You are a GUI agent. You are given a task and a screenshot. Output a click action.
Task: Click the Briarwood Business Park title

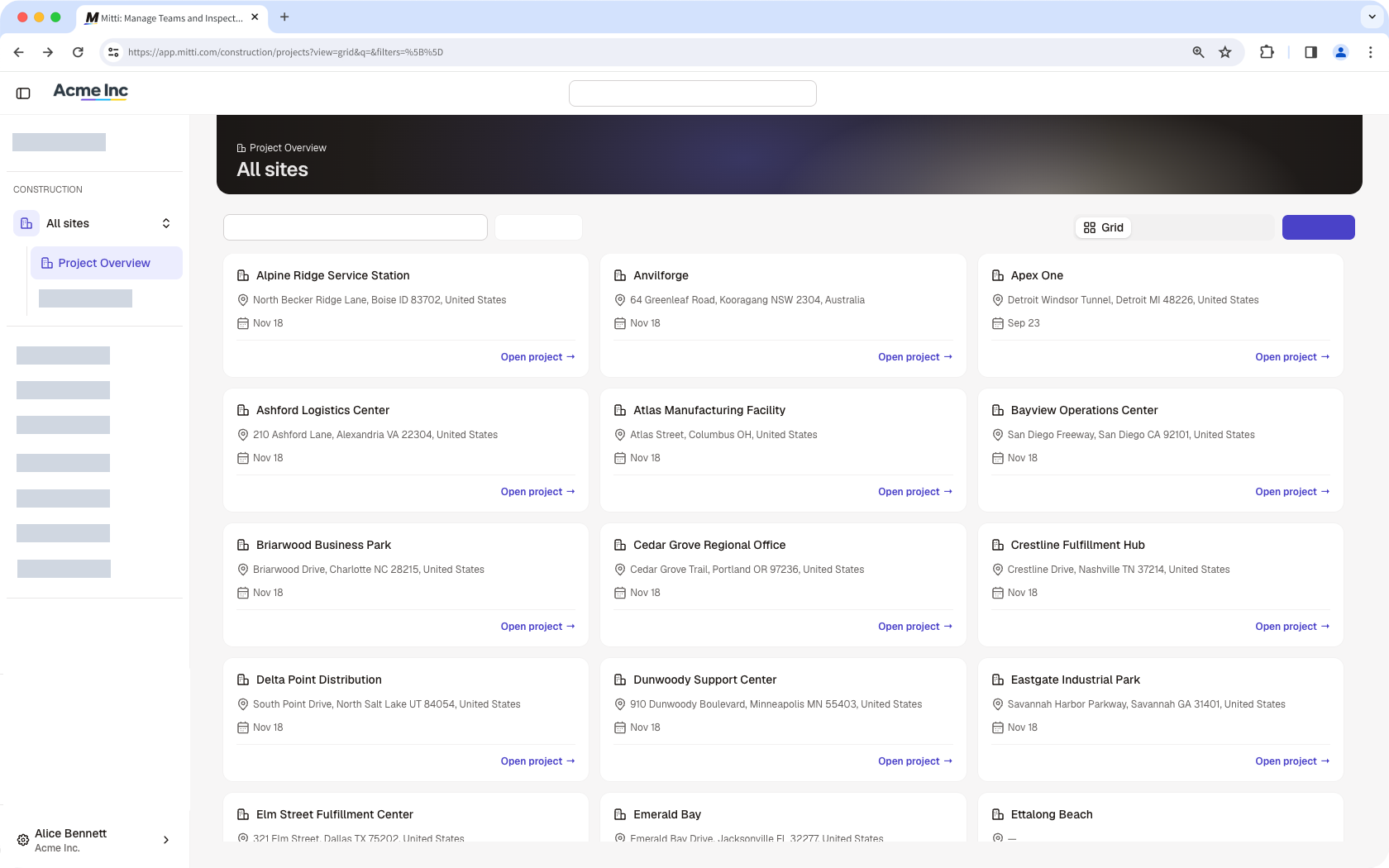pos(323,545)
